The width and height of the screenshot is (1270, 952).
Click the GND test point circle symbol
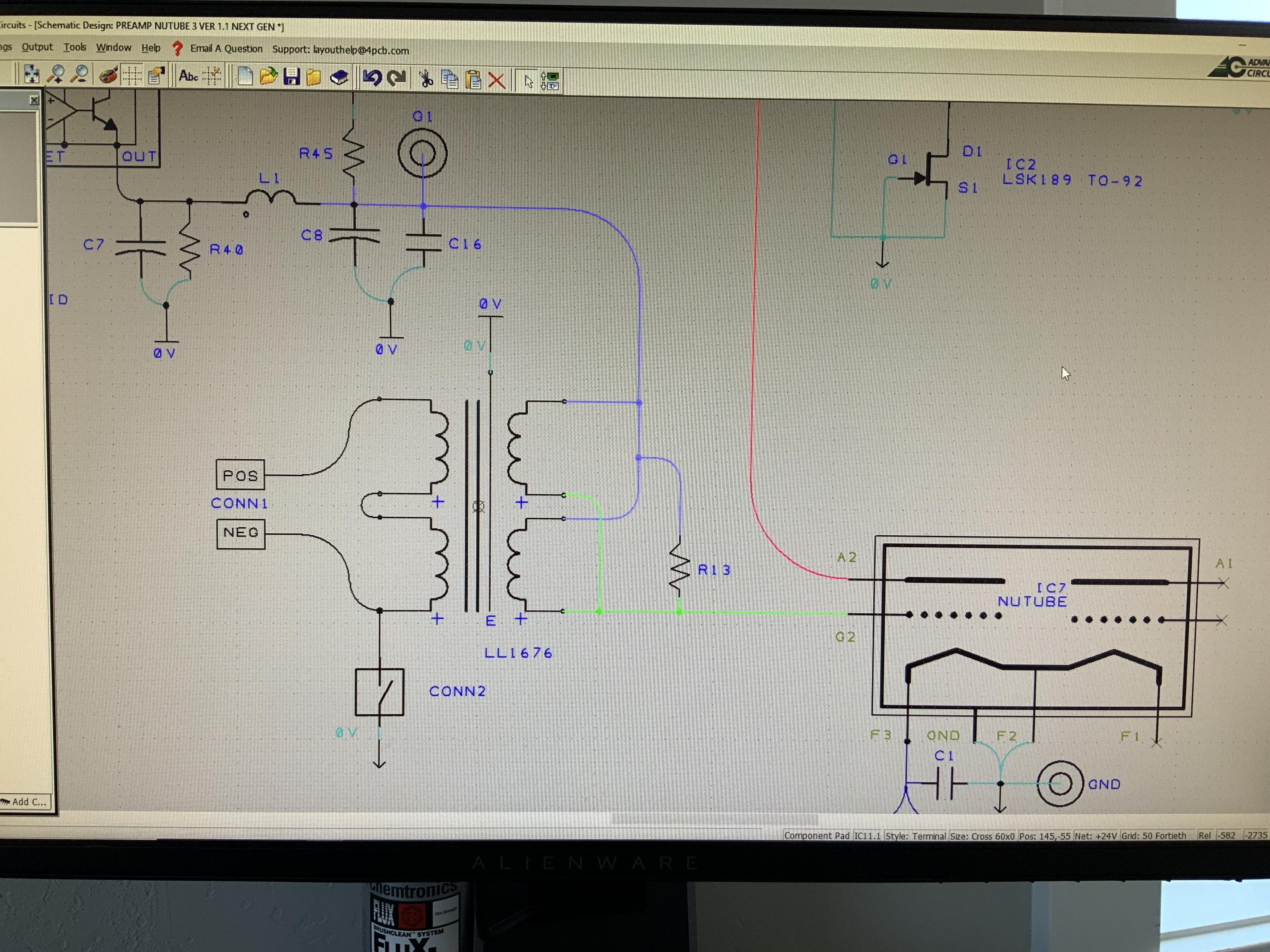click(1060, 784)
